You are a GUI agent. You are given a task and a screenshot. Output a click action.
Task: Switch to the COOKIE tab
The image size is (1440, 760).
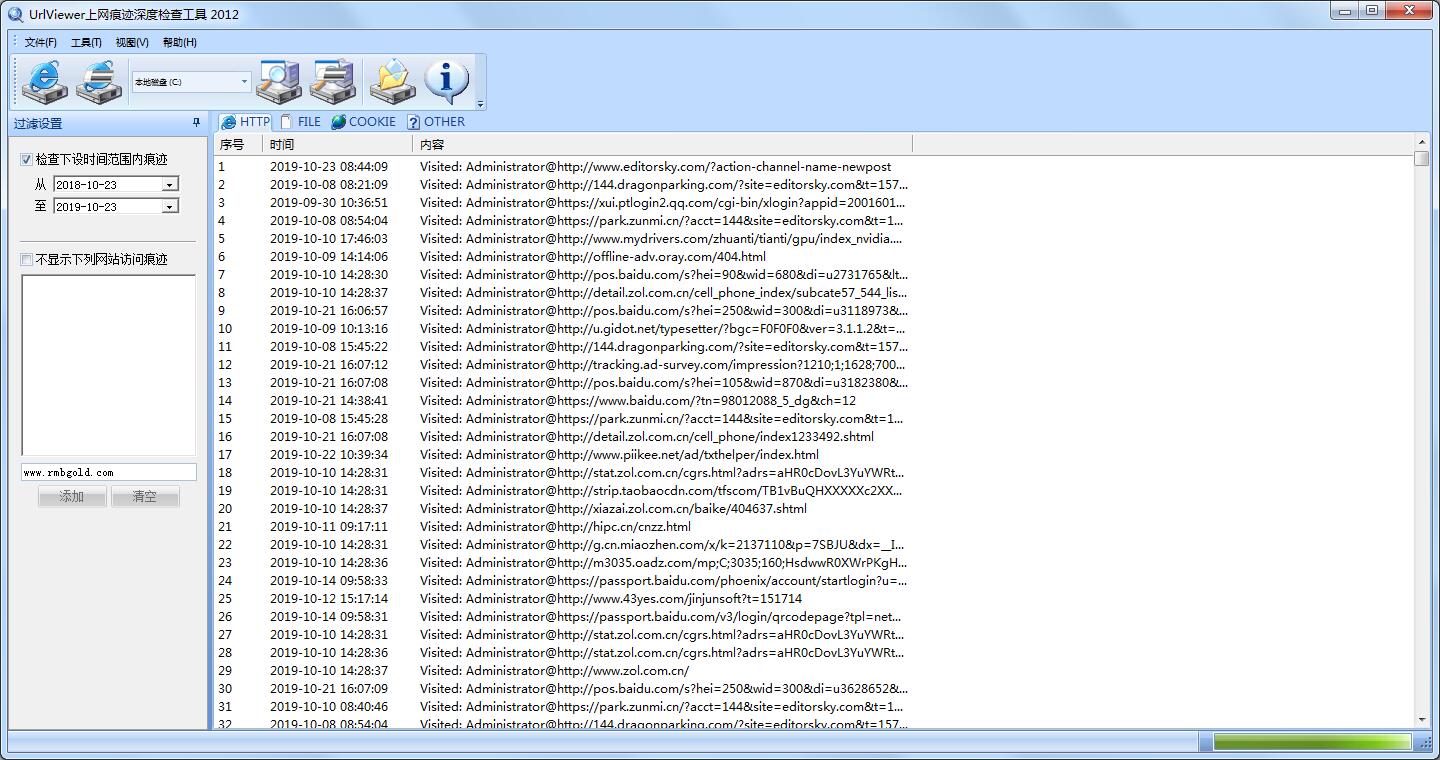(x=364, y=122)
